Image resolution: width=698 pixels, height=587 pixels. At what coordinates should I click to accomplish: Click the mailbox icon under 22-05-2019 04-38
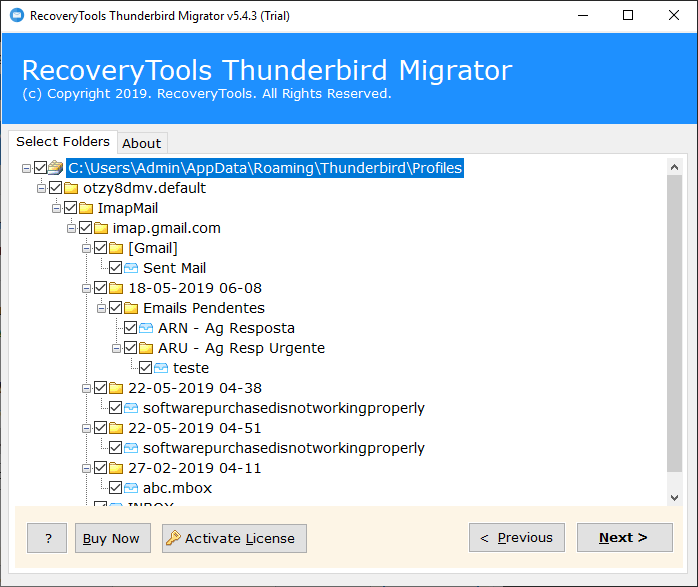[x=131, y=408]
